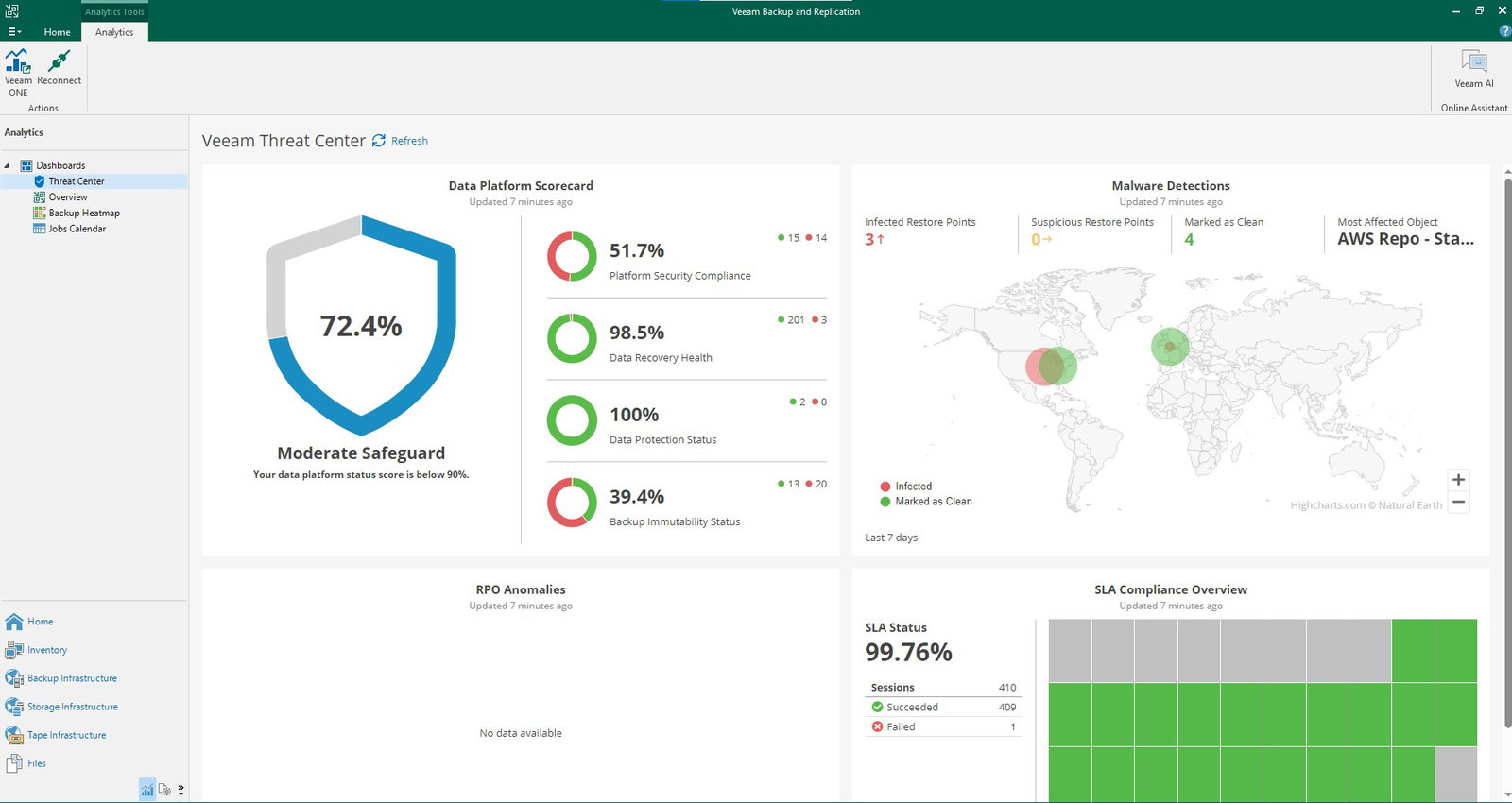Click the Dashboards tree icon
Screen dimensions: 1512x803
[26, 165]
